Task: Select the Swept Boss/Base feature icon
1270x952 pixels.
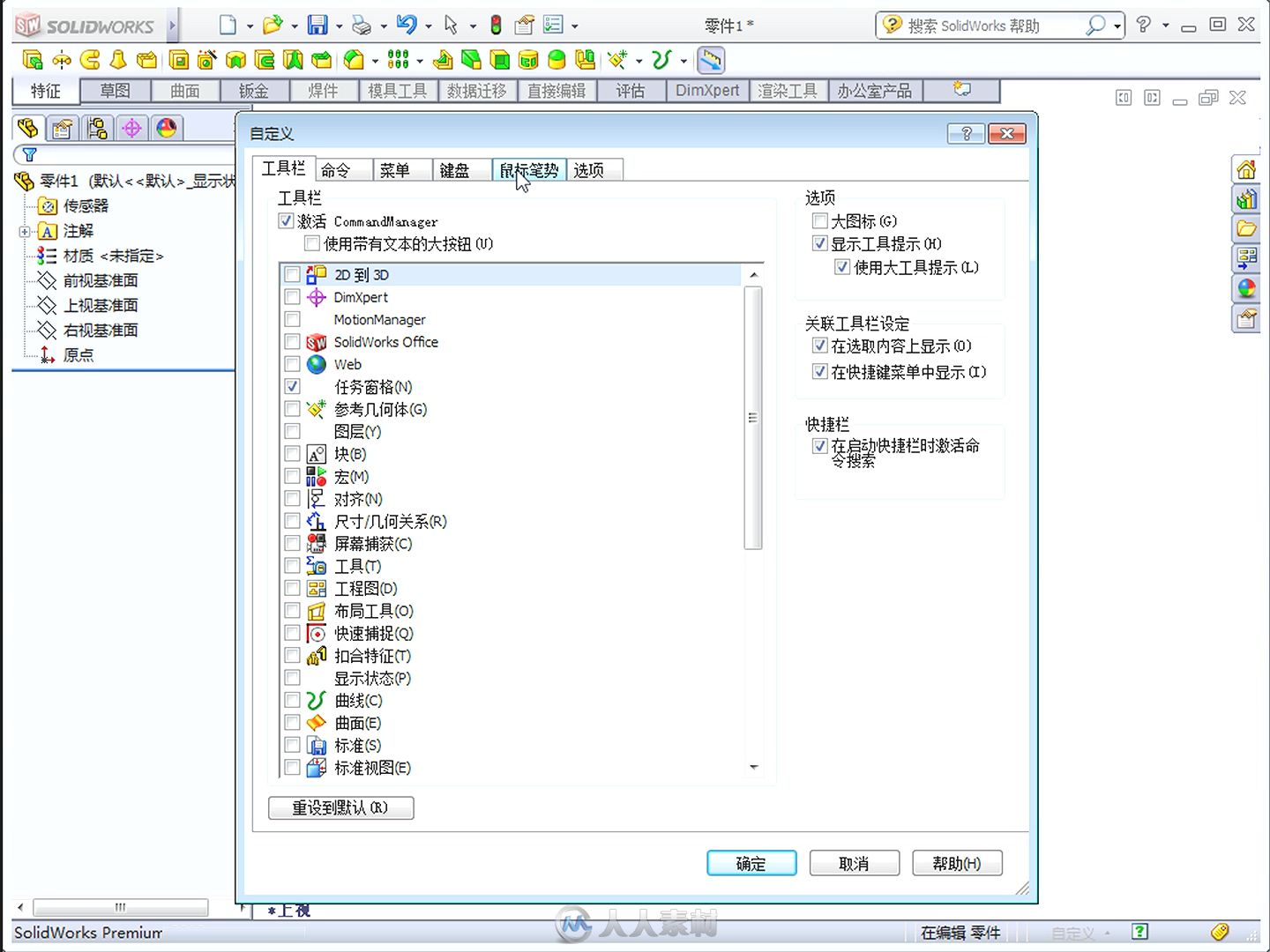Action: [x=90, y=60]
